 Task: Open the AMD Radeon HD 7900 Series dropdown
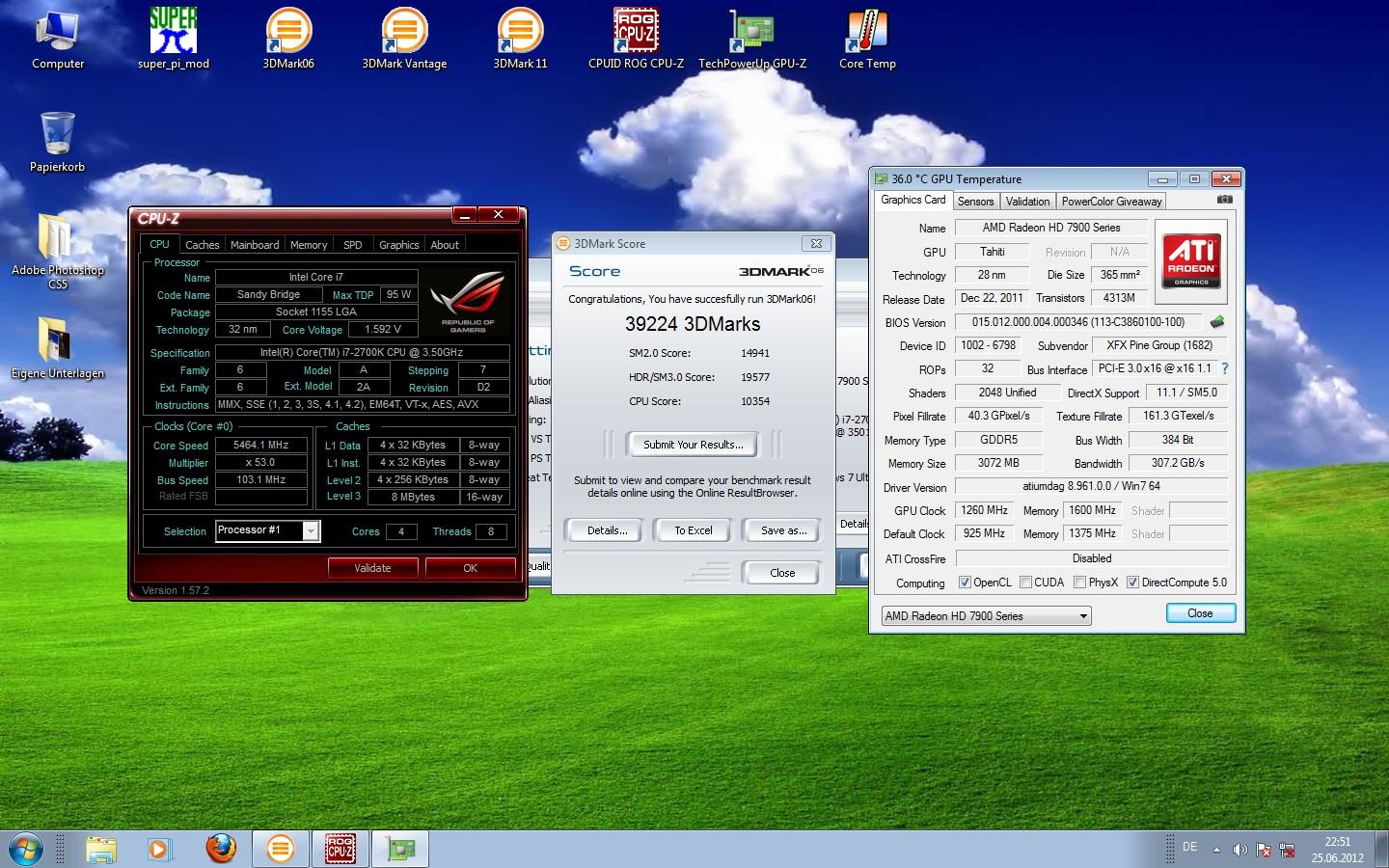(x=986, y=615)
